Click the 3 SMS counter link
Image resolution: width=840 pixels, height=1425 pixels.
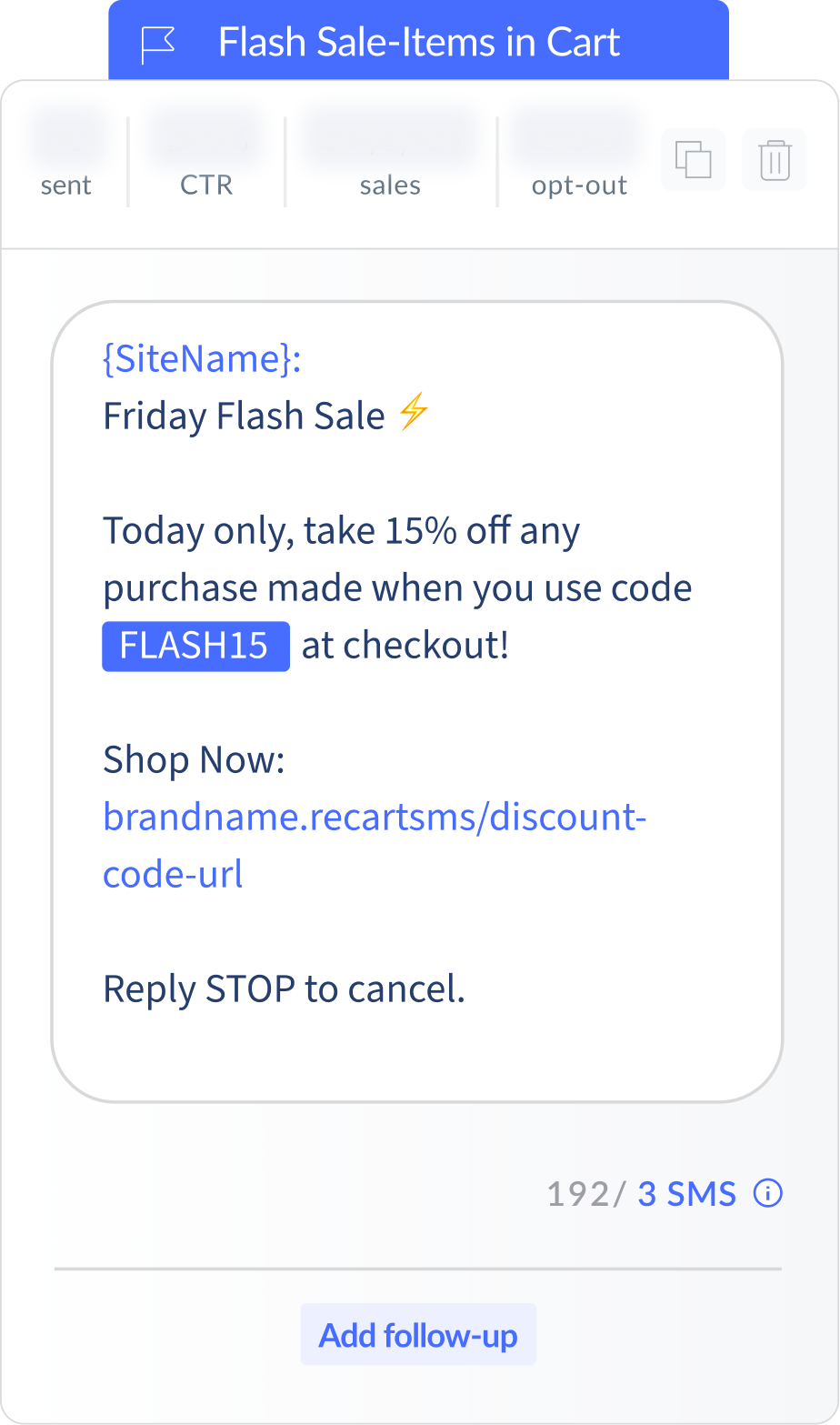(686, 1193)
